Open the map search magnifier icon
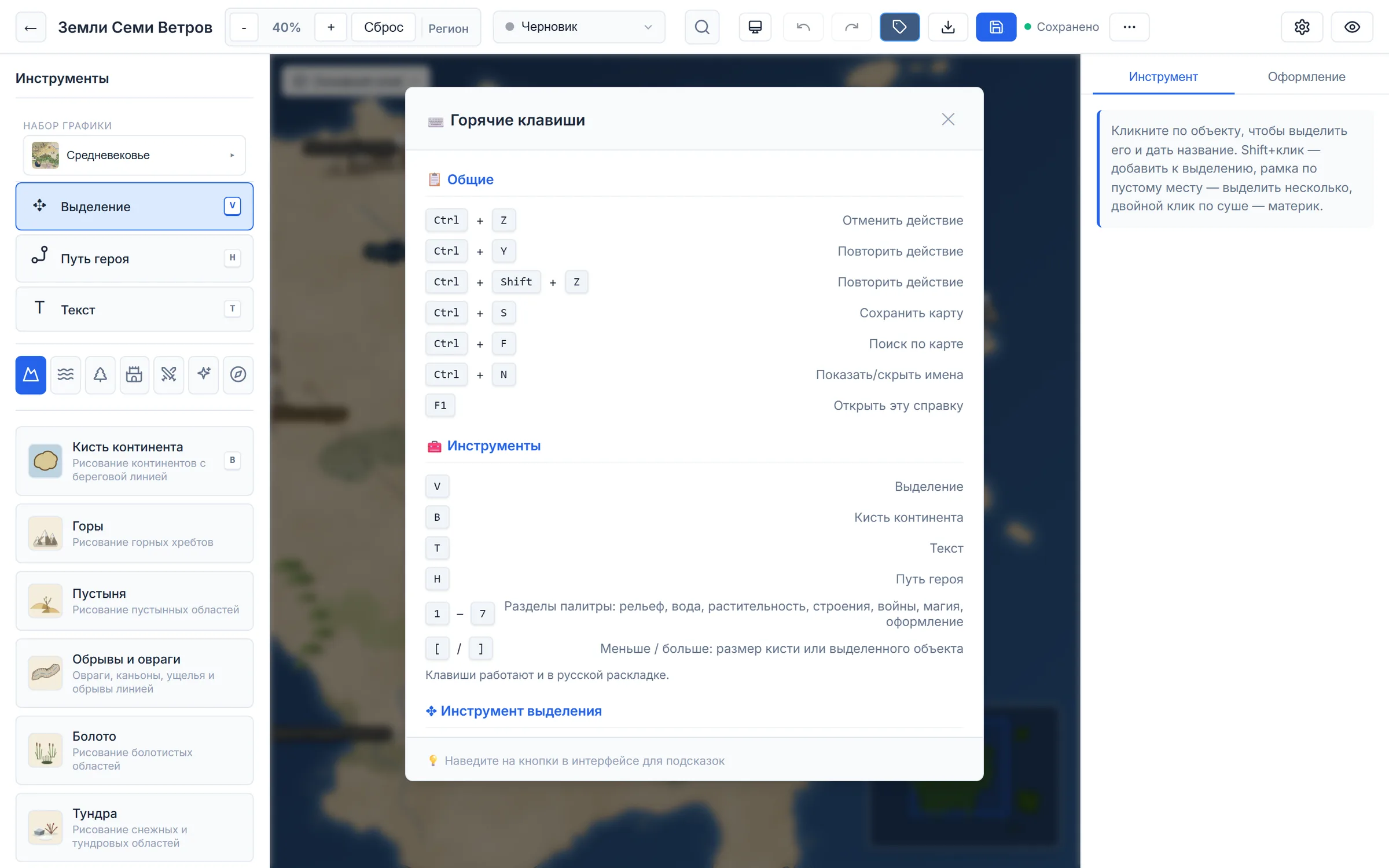 pos(701,27)
